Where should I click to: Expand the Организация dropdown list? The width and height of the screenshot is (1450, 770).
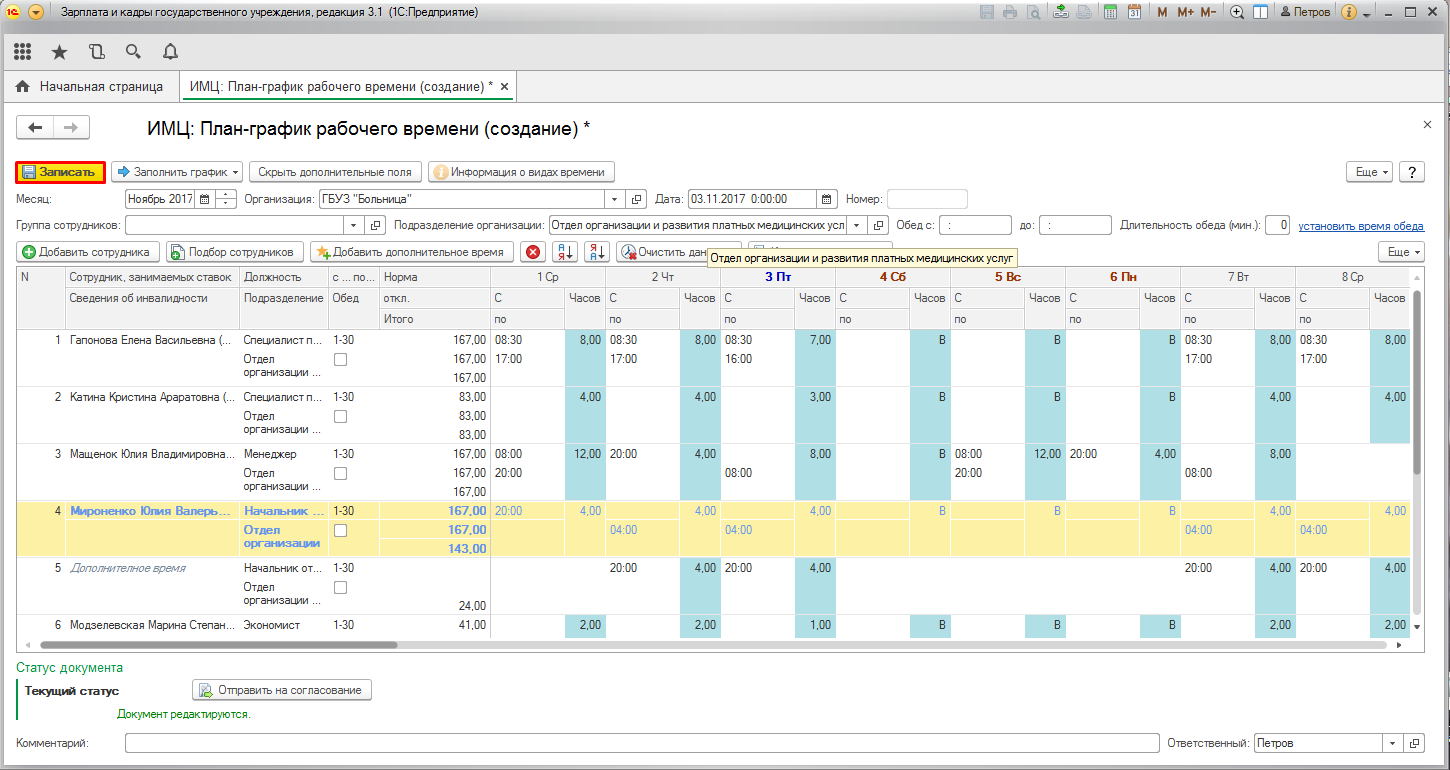[x=615, y=199]
